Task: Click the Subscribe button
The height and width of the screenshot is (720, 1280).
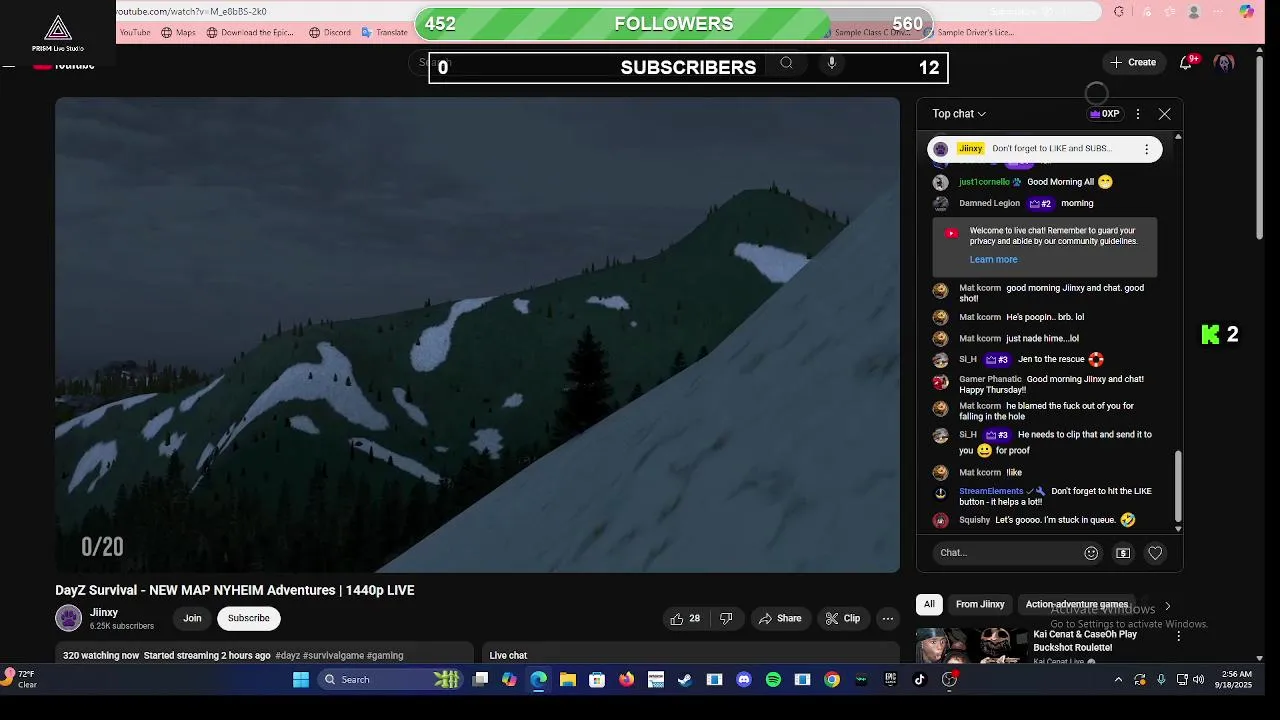Action: (249, 618)
